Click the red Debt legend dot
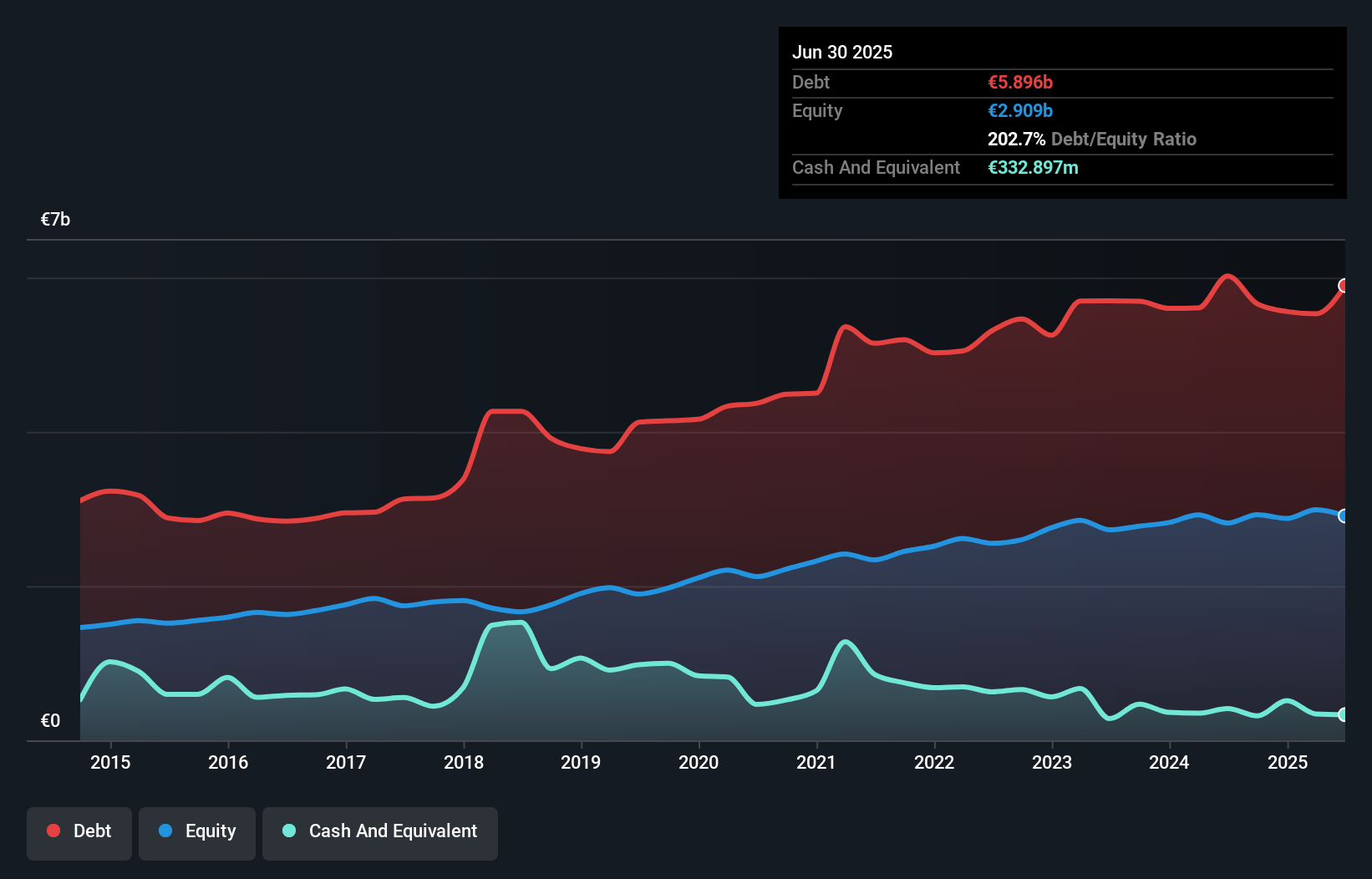The width and height of the screenshot is (1372, 879). click(x=53, y=831)
